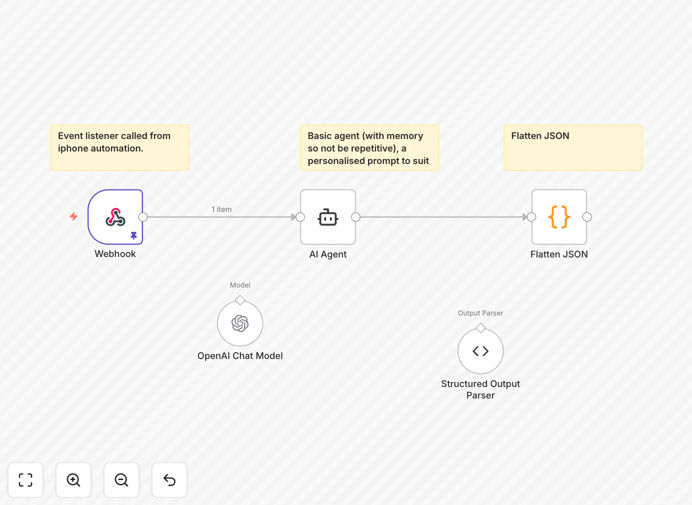Click the Flatten JSON input connector

click(x=531, y=217)
